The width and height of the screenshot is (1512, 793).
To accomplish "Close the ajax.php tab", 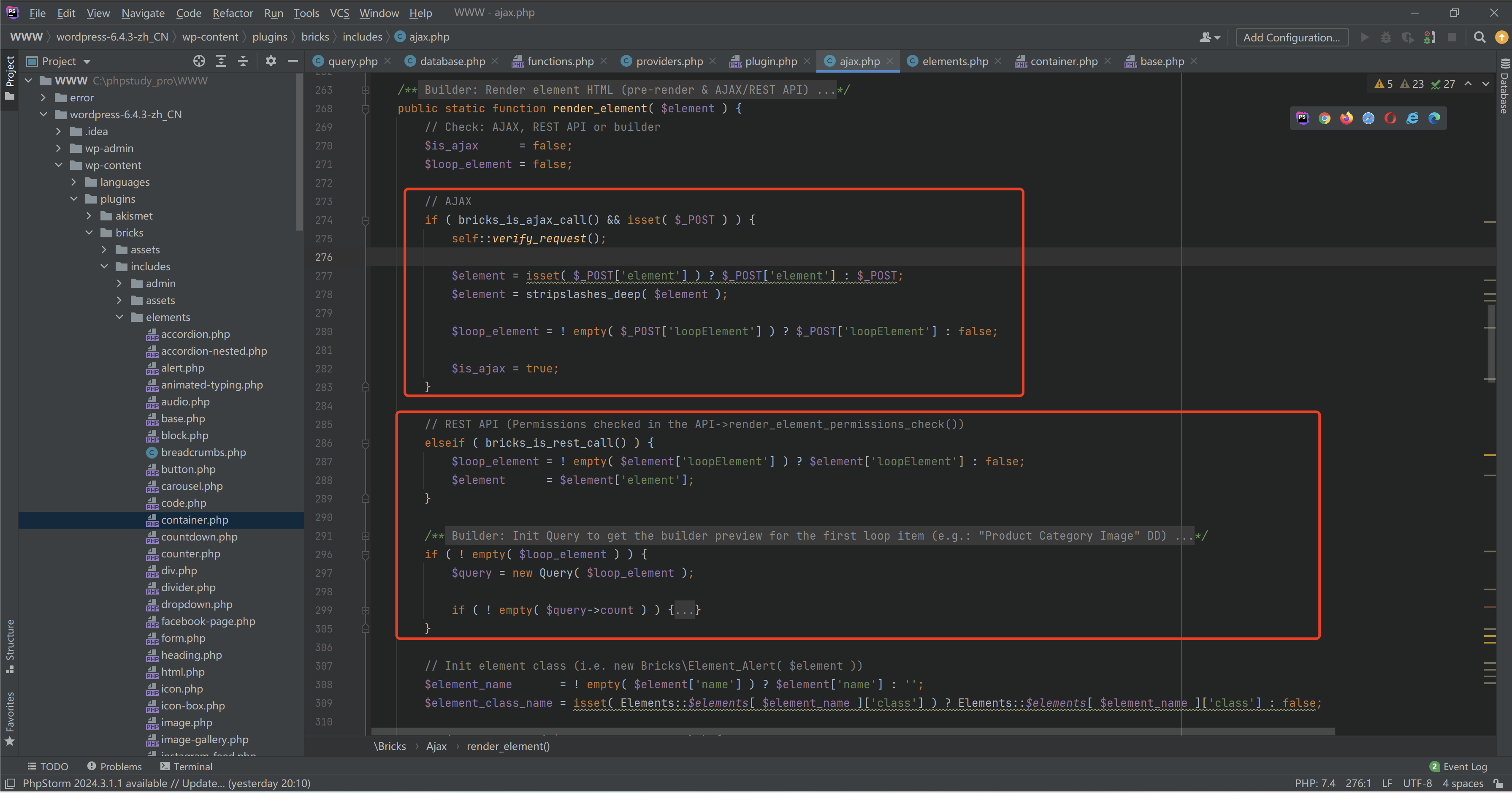I will click(890, 61).
